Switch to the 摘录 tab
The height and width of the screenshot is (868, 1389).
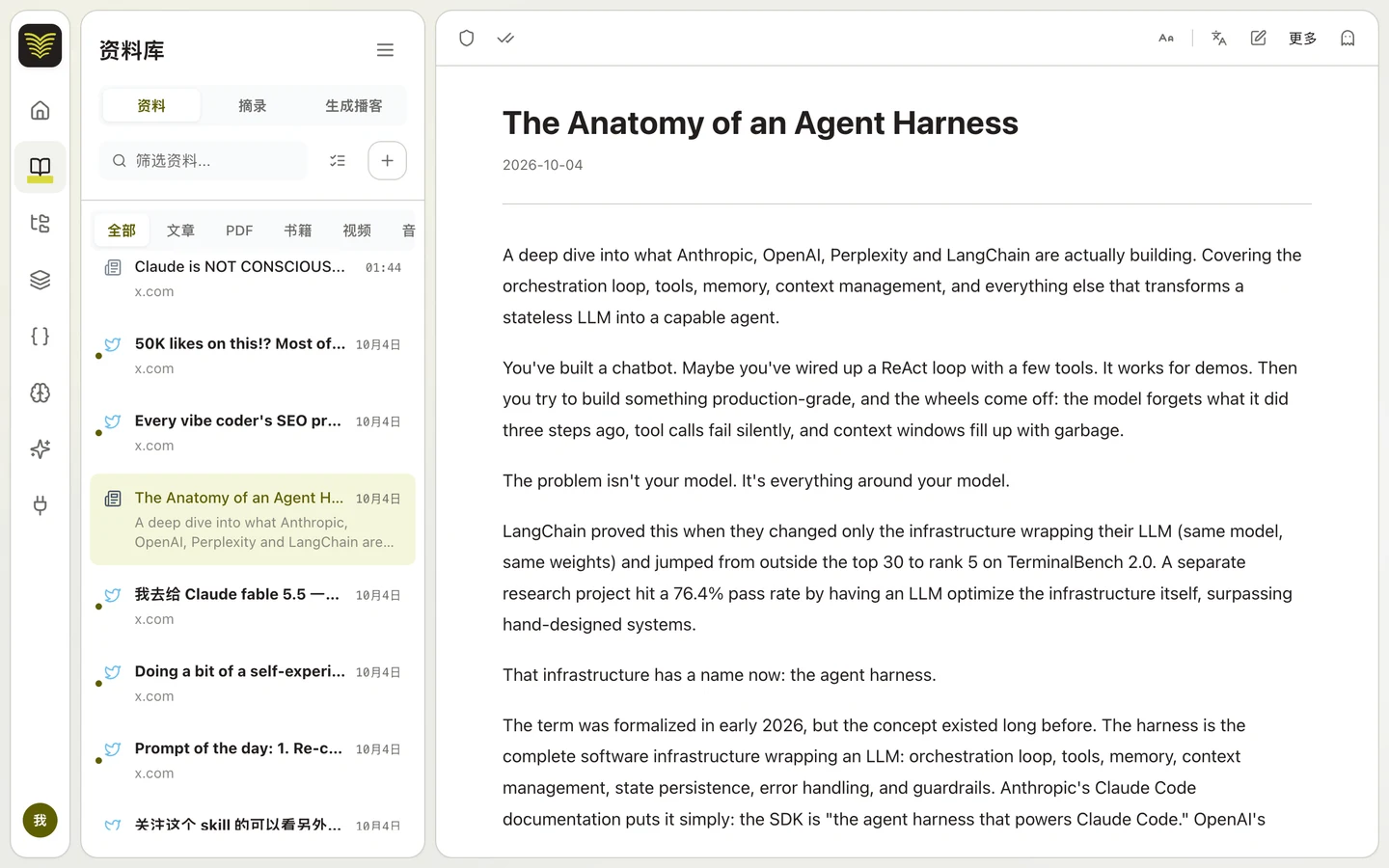(x=253, y=106)
